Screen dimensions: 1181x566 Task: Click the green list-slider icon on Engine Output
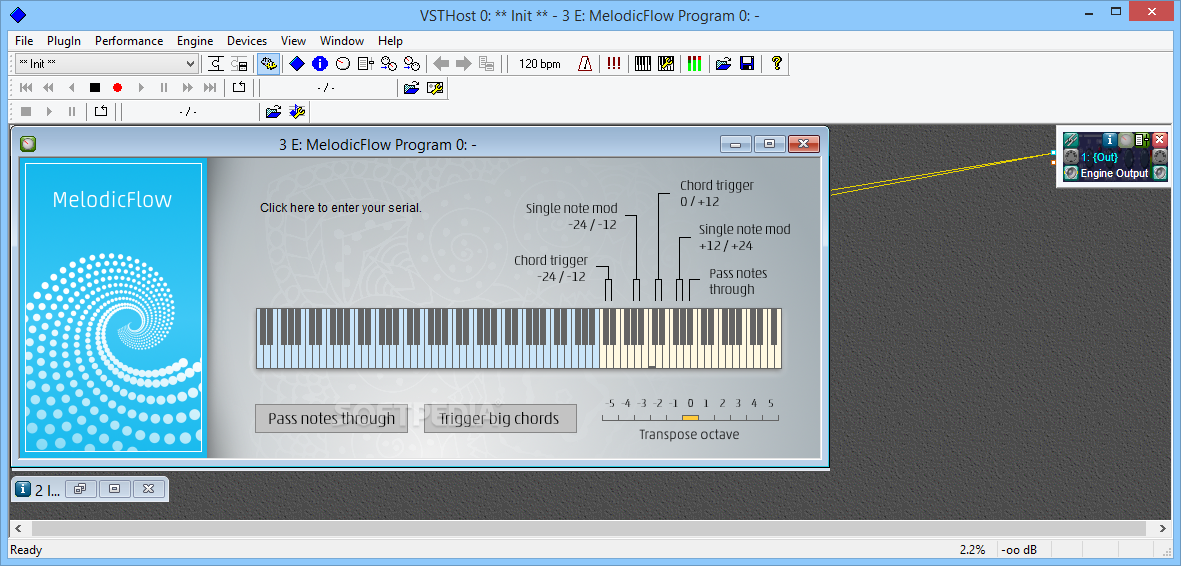pos(1142,139)
